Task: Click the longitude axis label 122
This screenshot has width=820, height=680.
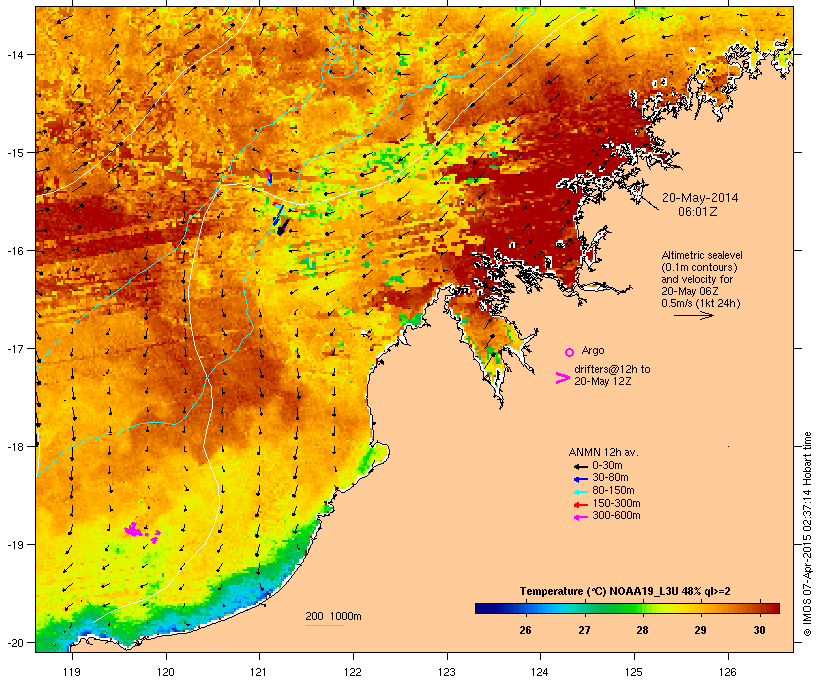Action: coord(352,672)
